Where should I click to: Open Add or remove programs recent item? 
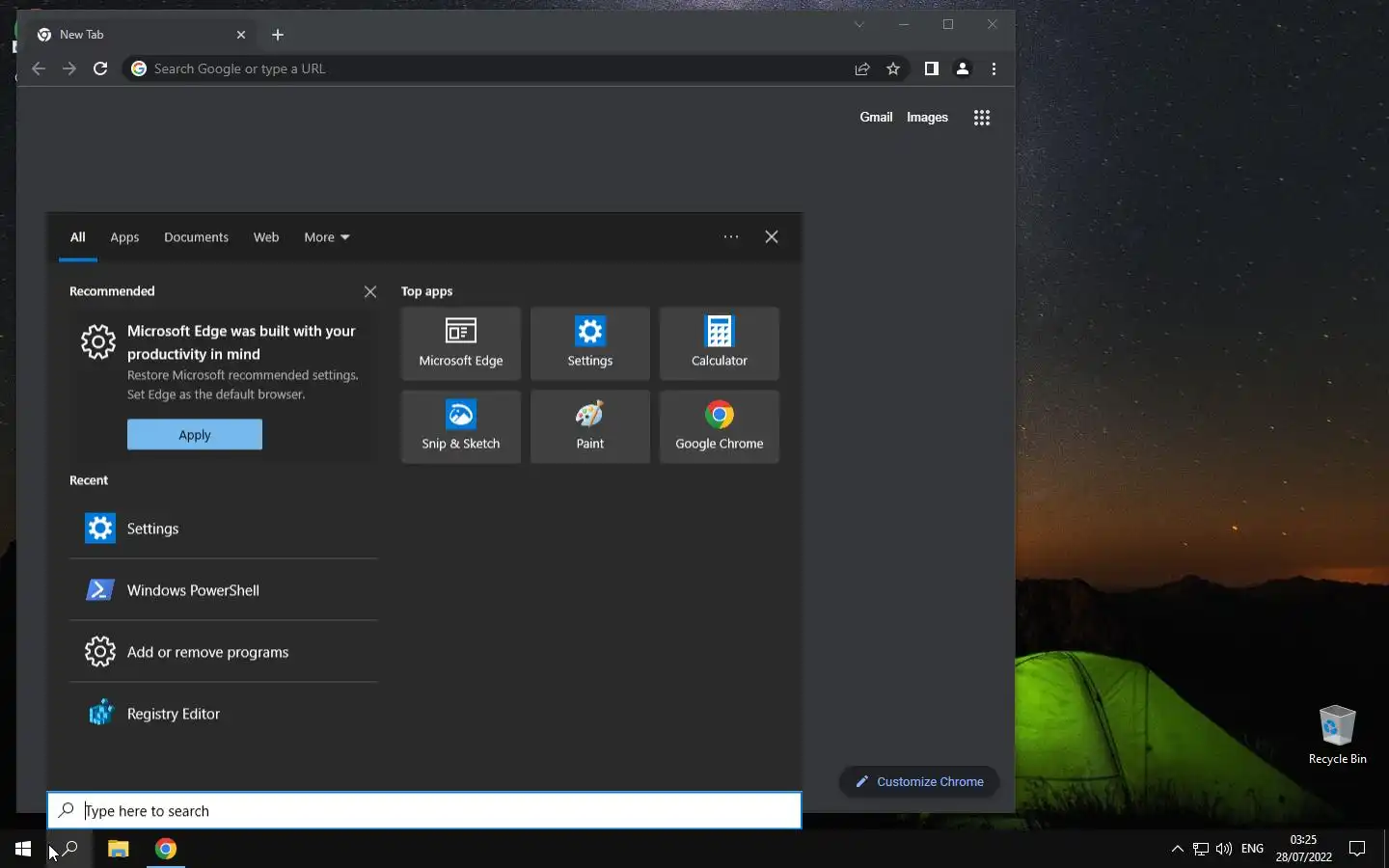point(224,652)
